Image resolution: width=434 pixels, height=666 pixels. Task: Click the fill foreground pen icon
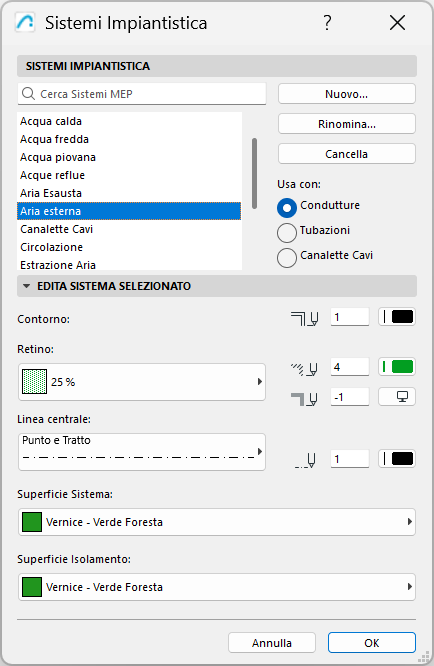(304, 369)
